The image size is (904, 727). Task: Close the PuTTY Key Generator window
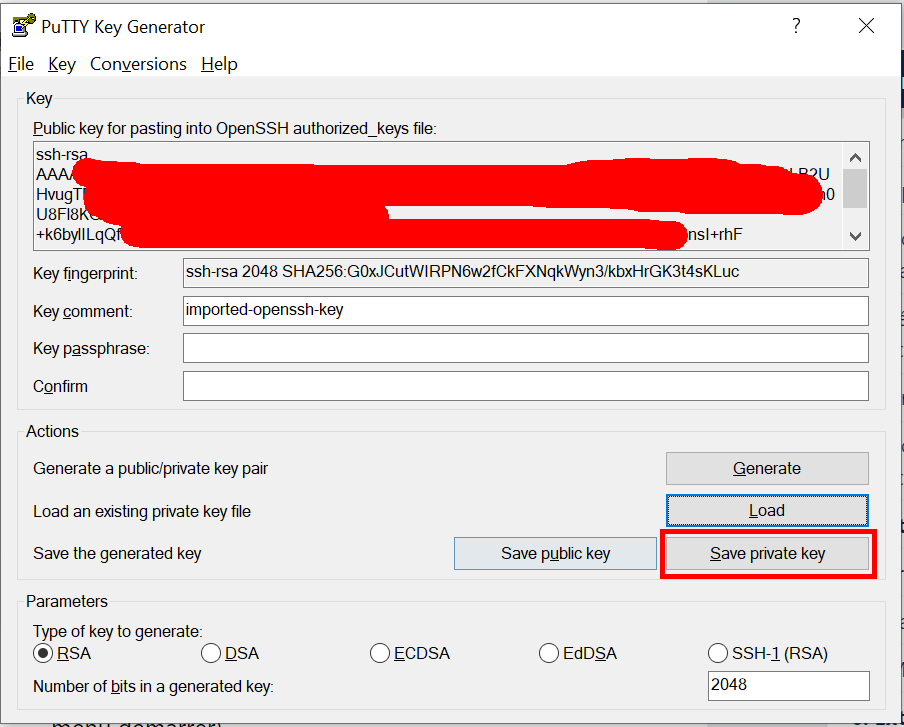(866, 26)
